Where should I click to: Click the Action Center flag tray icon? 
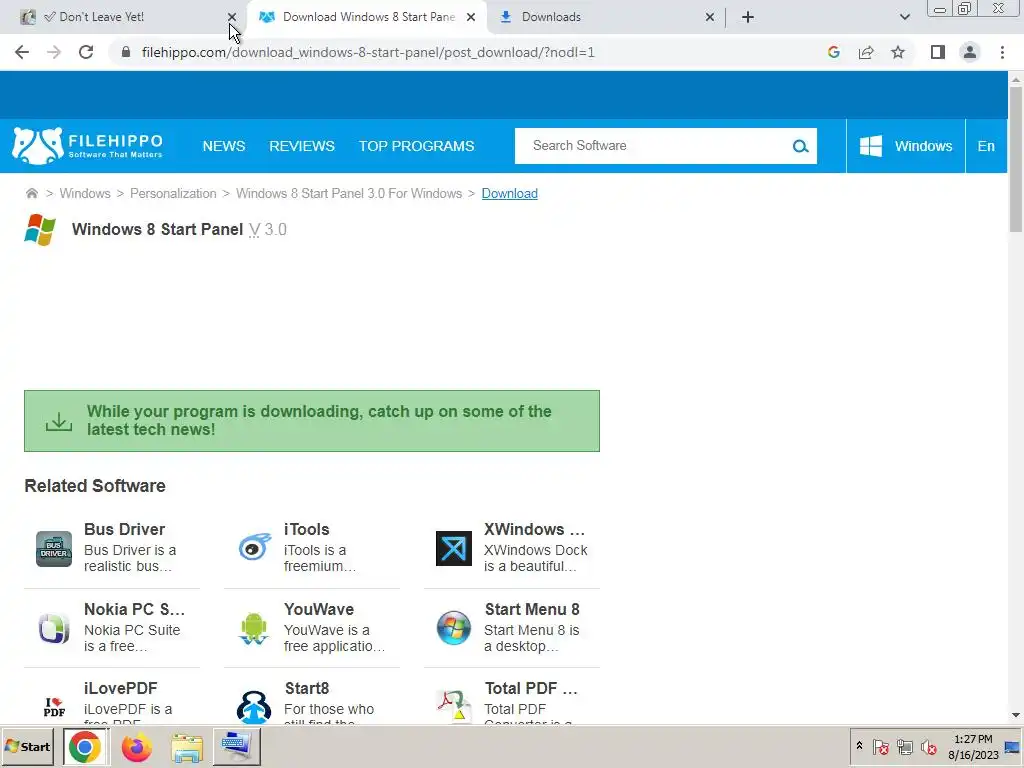coord(880,746)
